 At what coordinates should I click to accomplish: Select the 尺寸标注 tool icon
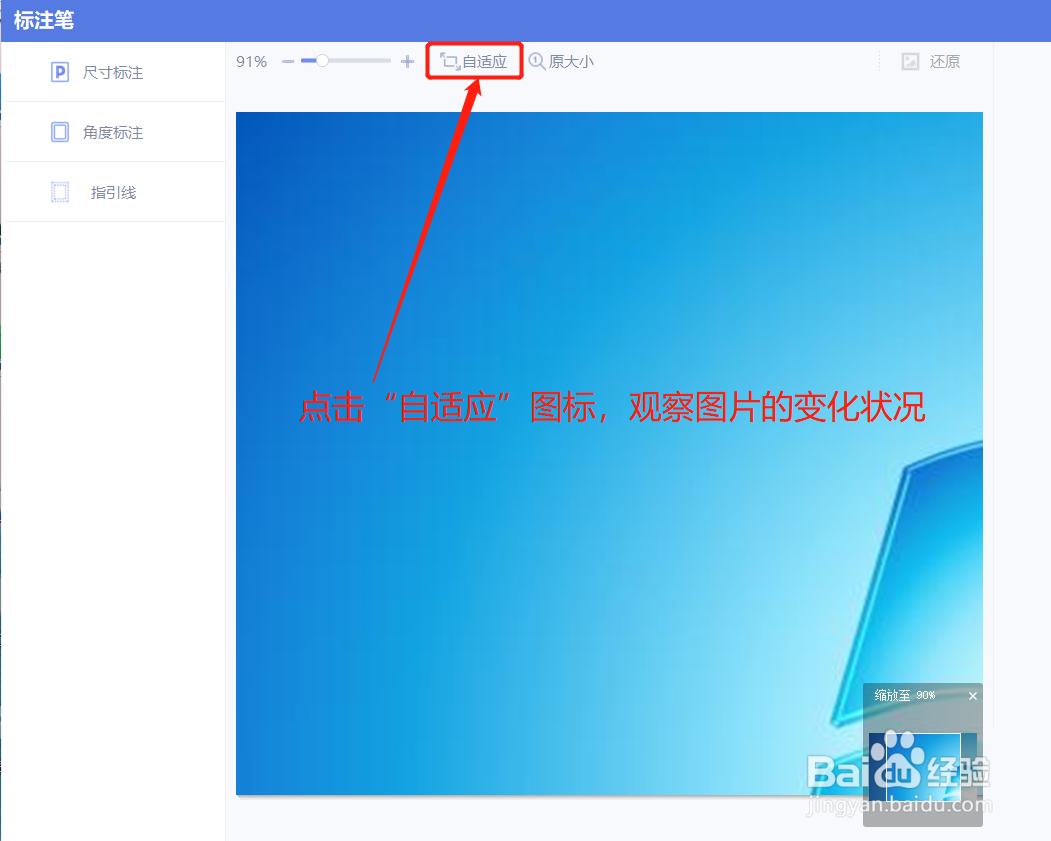60,72
